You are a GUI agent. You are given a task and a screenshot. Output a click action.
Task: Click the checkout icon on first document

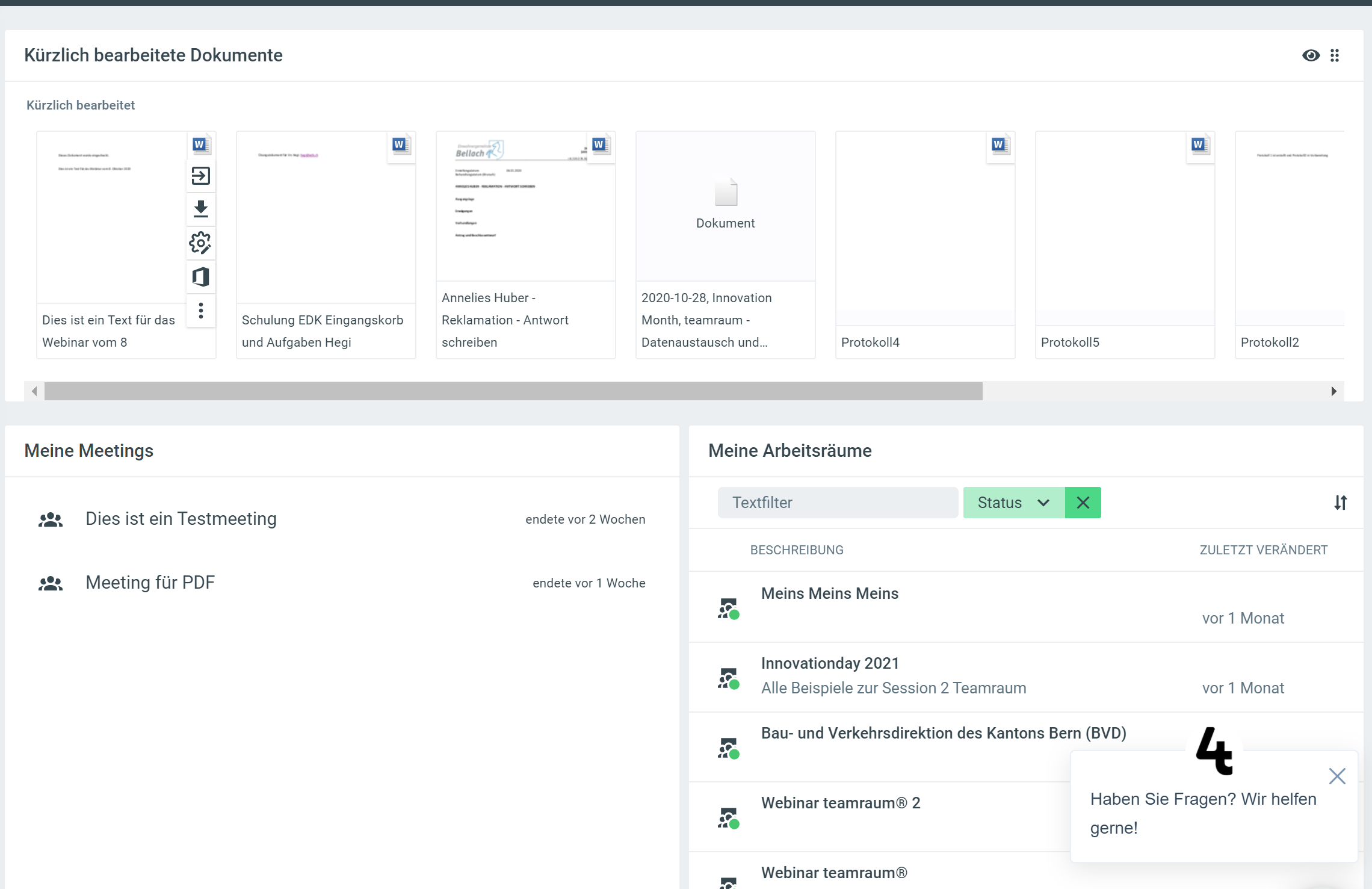(200, 176)
